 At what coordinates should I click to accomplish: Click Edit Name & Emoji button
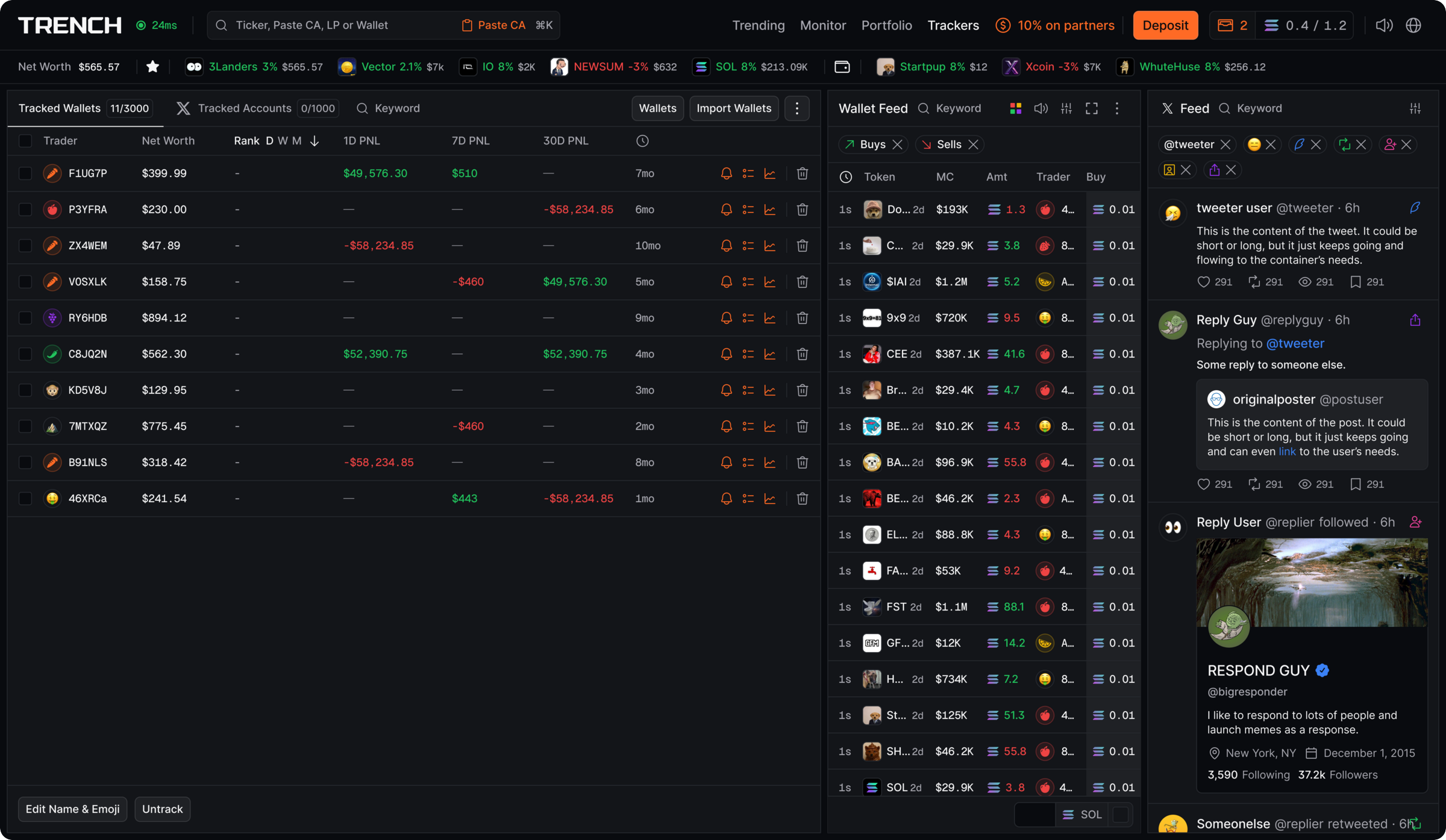(x=72, y=809)
